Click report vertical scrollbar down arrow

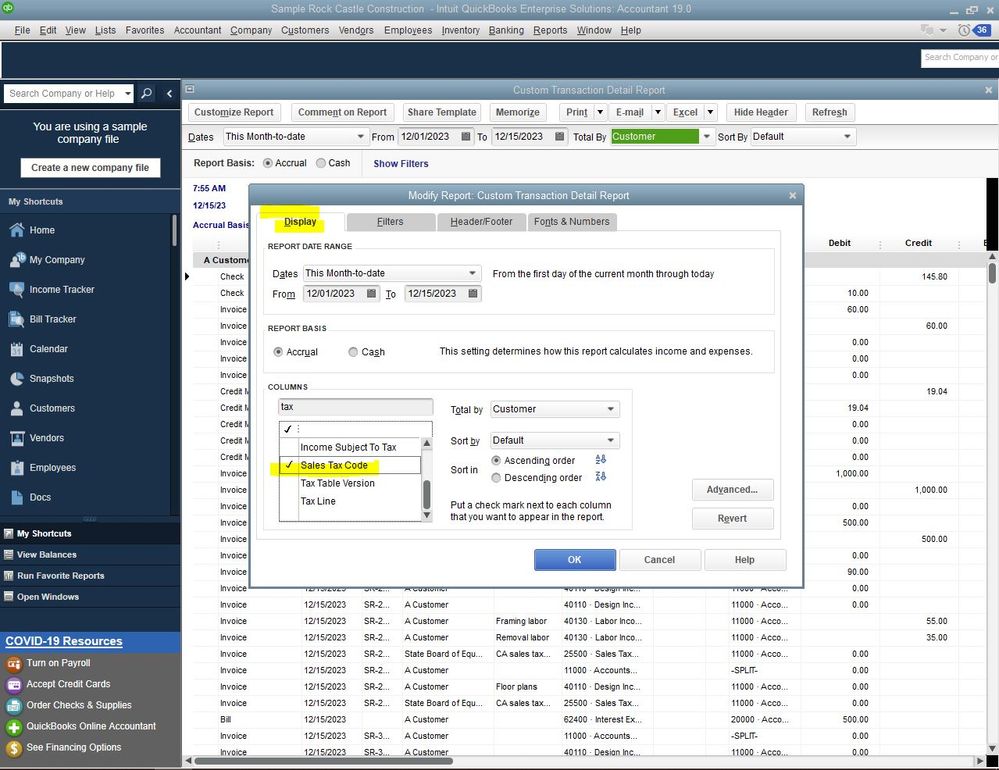click(x=992, y=748)
